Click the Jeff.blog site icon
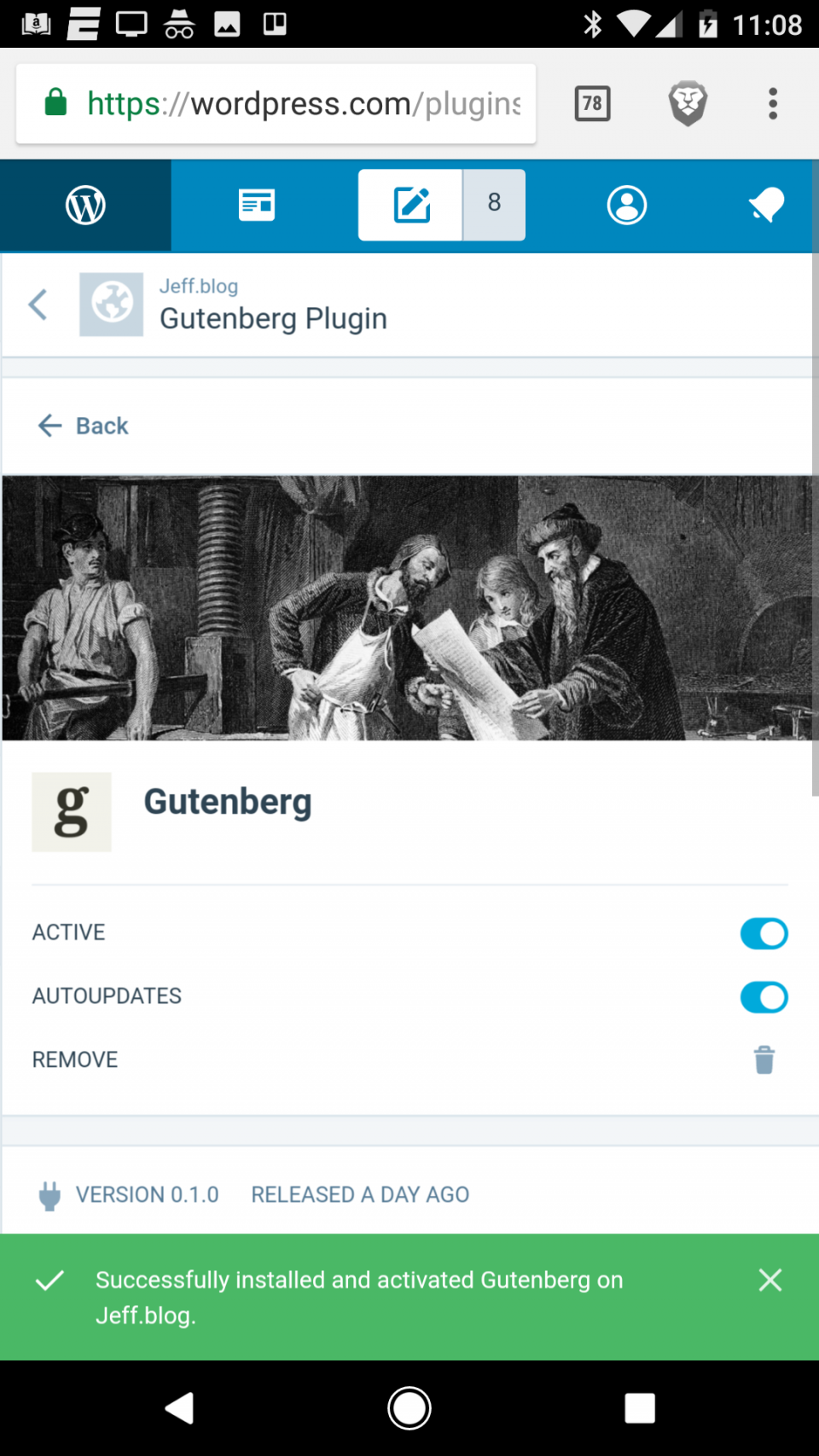Screen dimensions: 819x1456 click(112, 305)
